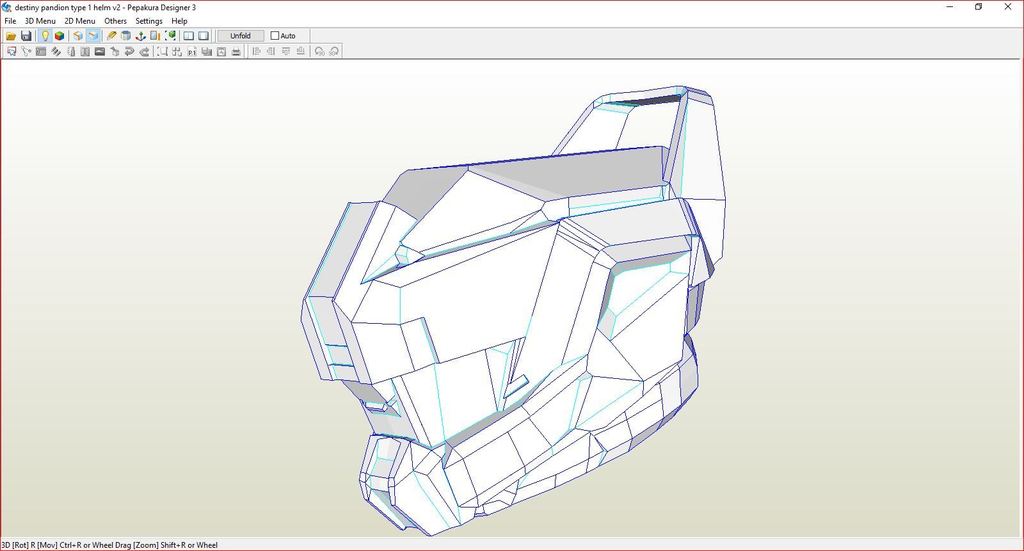Open the Settings menu
This screenshot has height=551, width=1024.
(149, 21)
